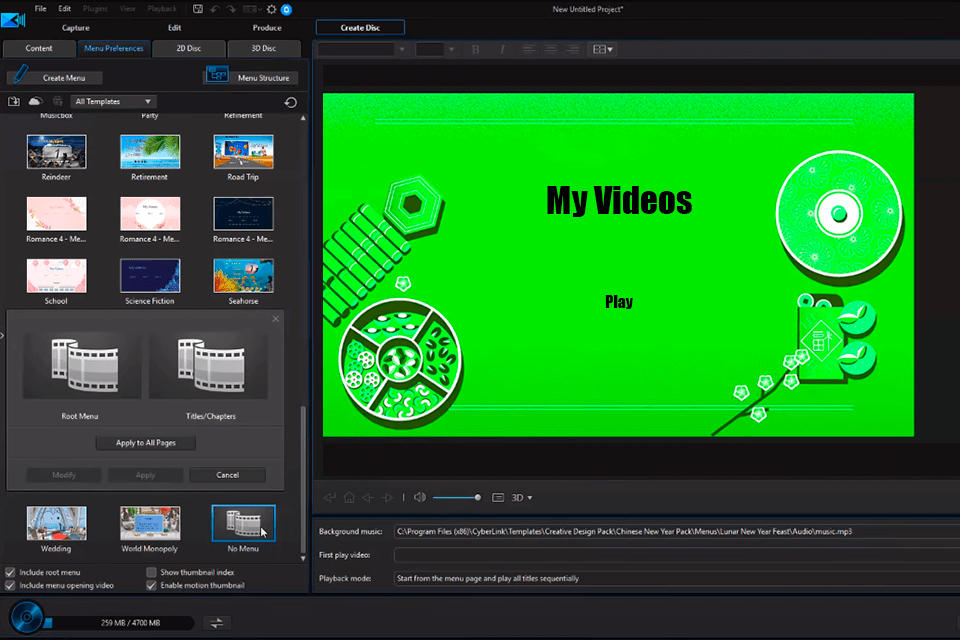Switch to the 2D Disc tab
Image resolution: width=960 pixels, height=640 pixels.
(188, 47)
